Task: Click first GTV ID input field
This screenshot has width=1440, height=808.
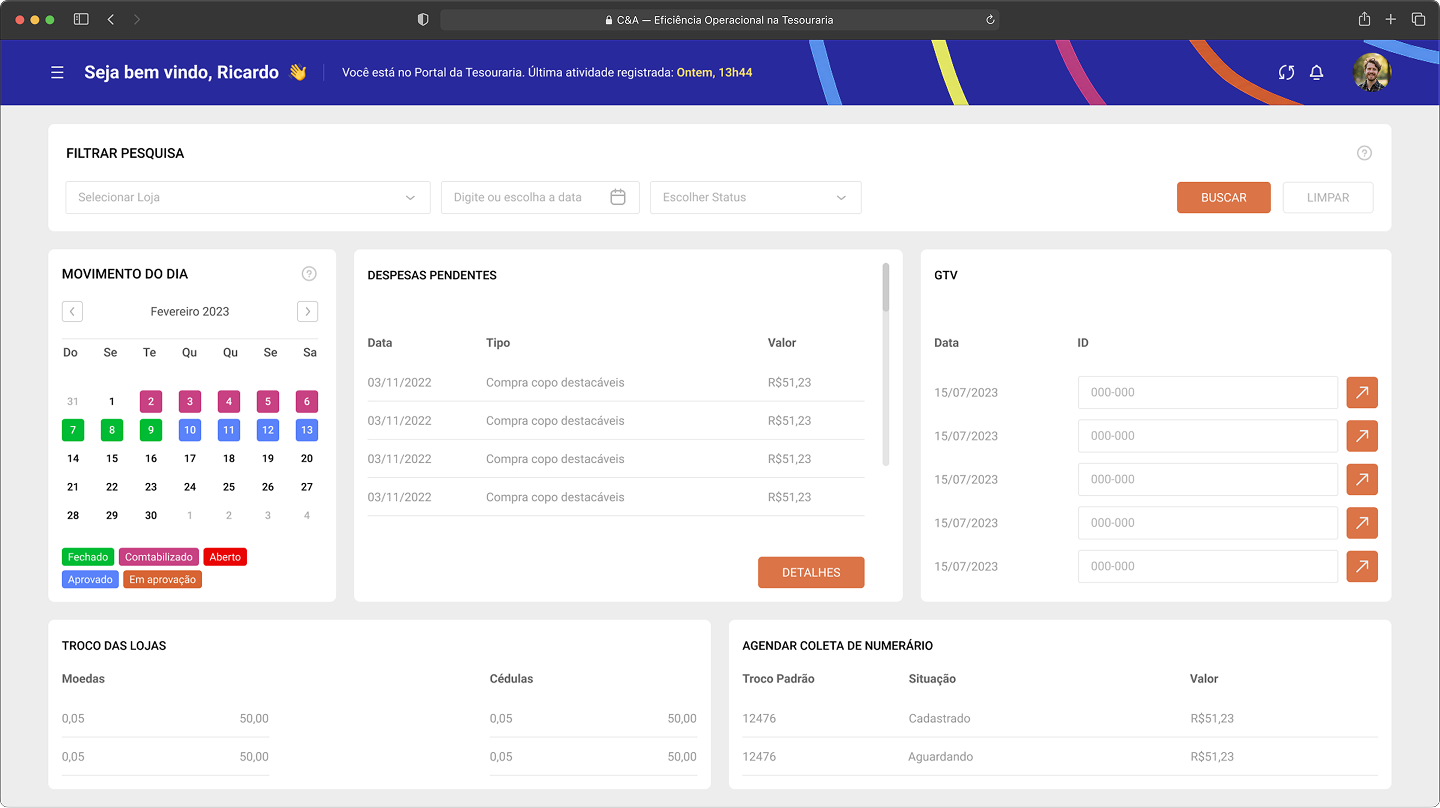Action: point(1208,392)
